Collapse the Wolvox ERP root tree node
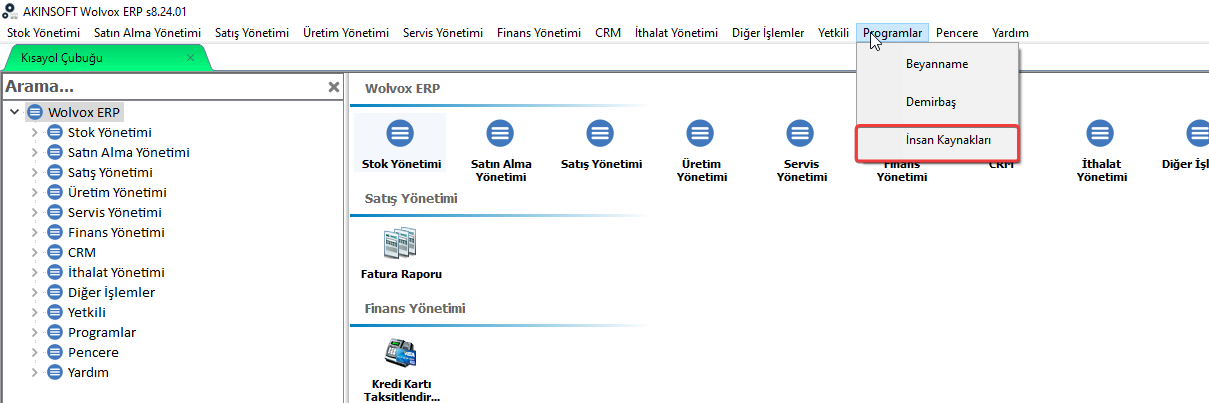Viewport: 1209px width, 403px height. 13,112
